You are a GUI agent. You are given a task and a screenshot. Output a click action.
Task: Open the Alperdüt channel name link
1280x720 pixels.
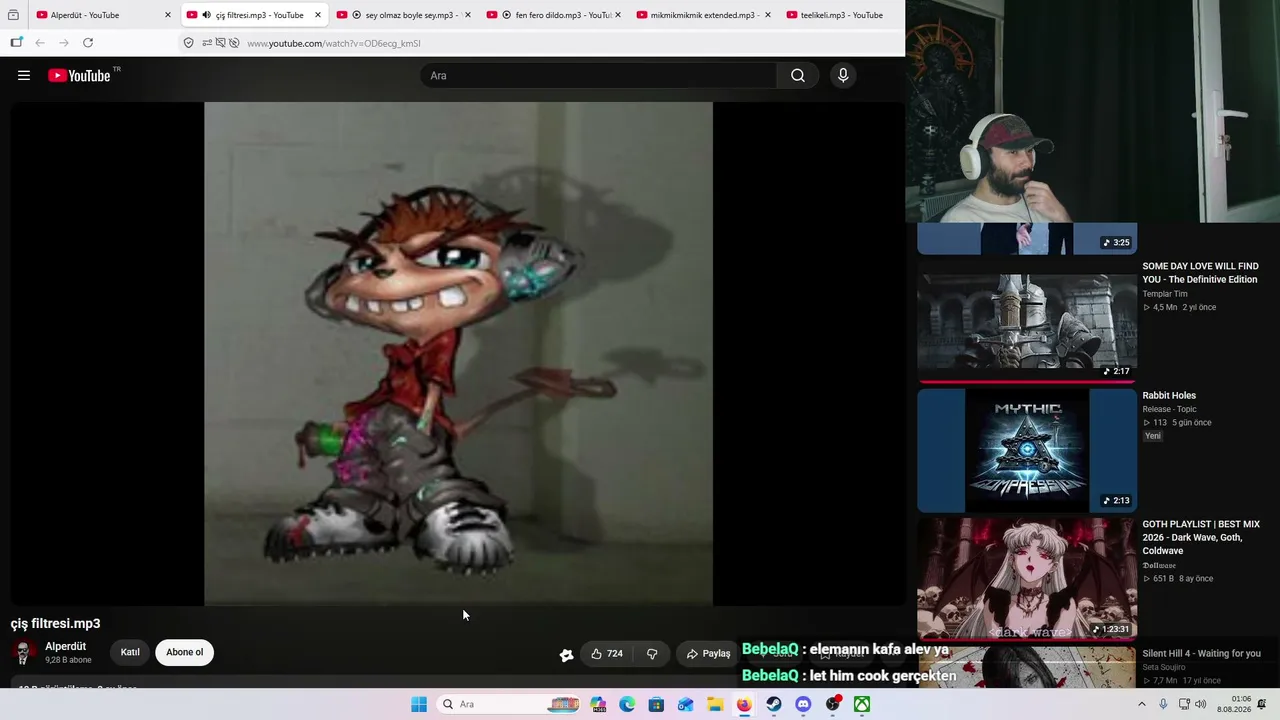click(x=65, y=646)
